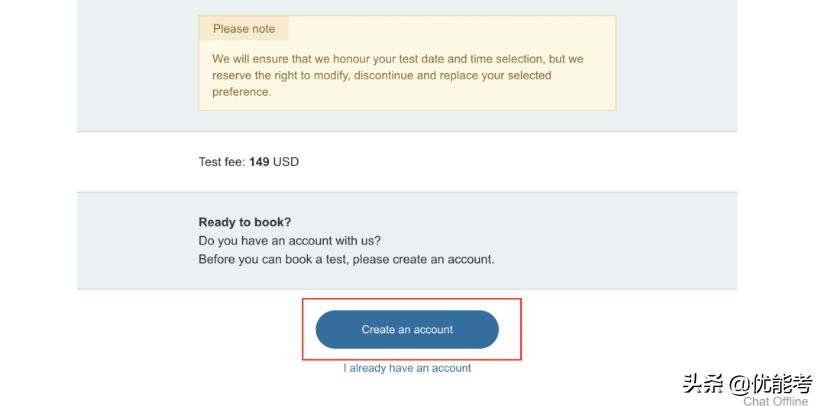
Task: Click the 'Please note' label tab
Action: (x=244, y=29)
